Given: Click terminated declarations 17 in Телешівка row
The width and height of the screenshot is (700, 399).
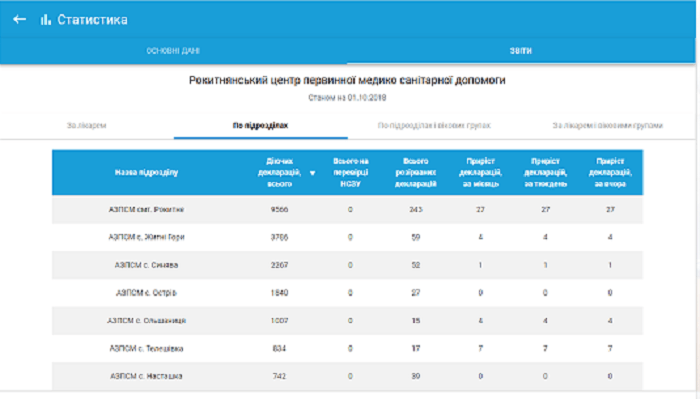Looking at the screenshot, I should [416, 349].
